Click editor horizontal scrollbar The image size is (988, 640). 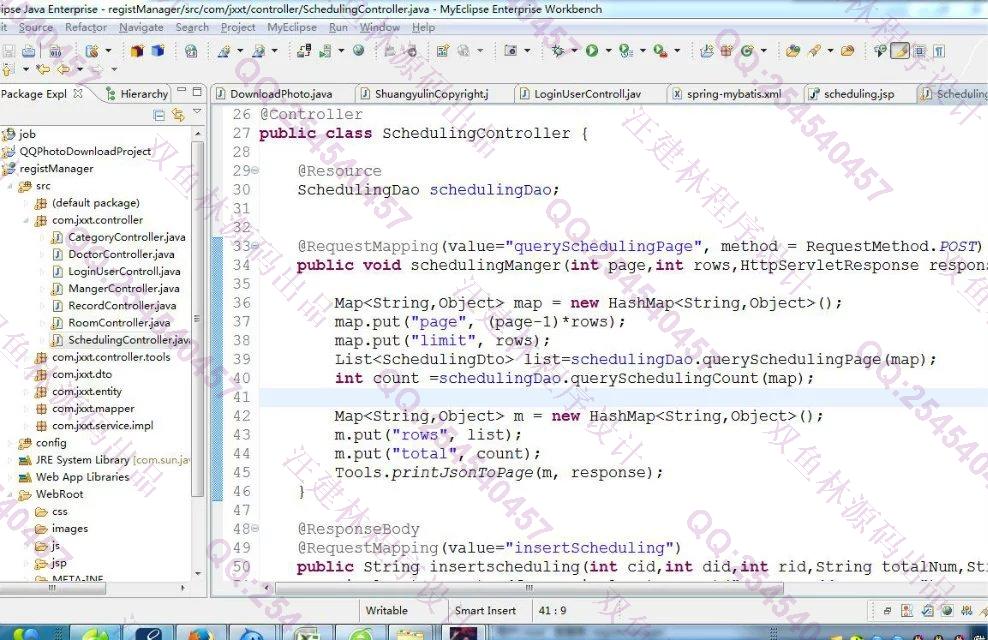[x=529, y=588]
